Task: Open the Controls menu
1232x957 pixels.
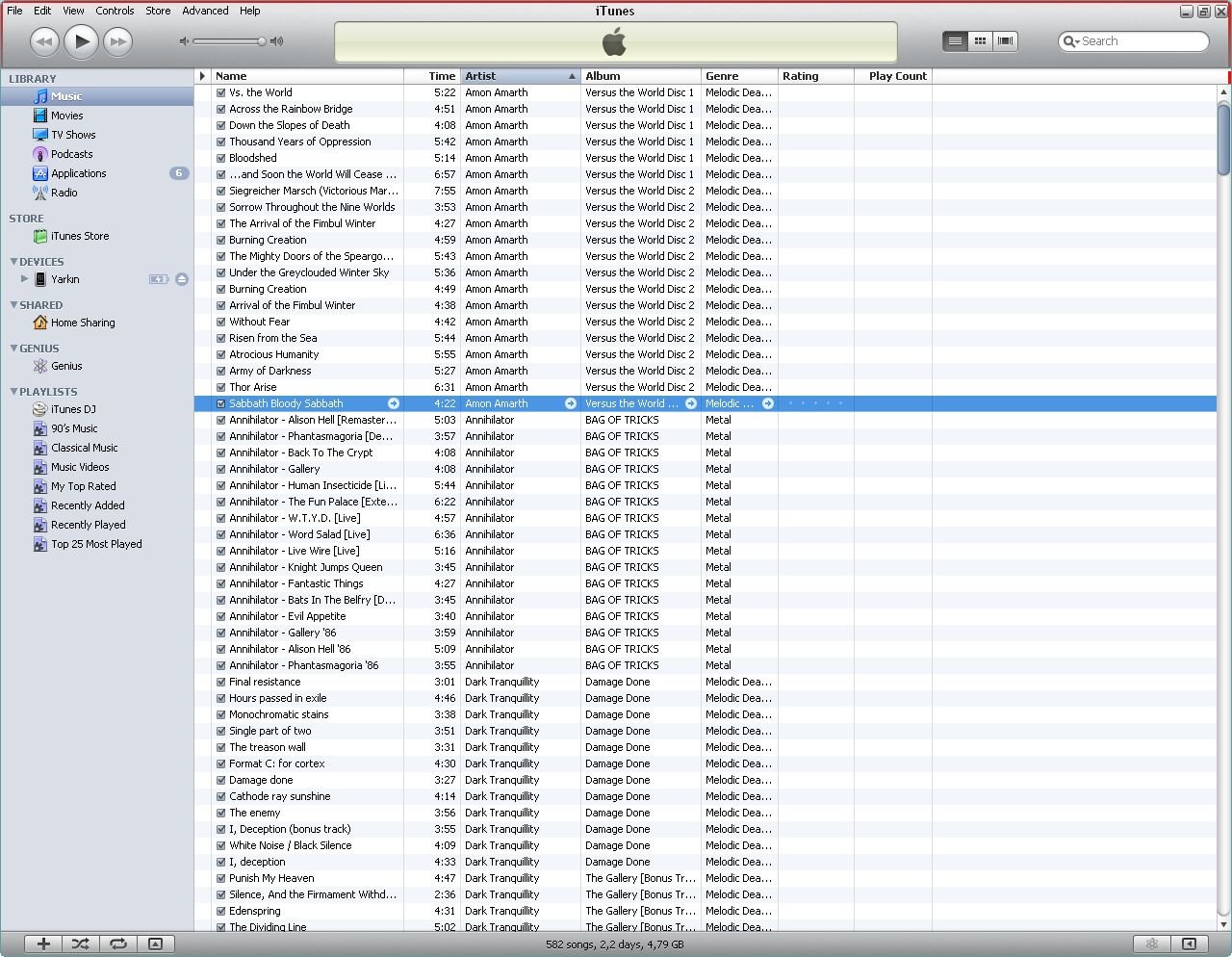Action: pyautogui.click(x=115, y=11)
